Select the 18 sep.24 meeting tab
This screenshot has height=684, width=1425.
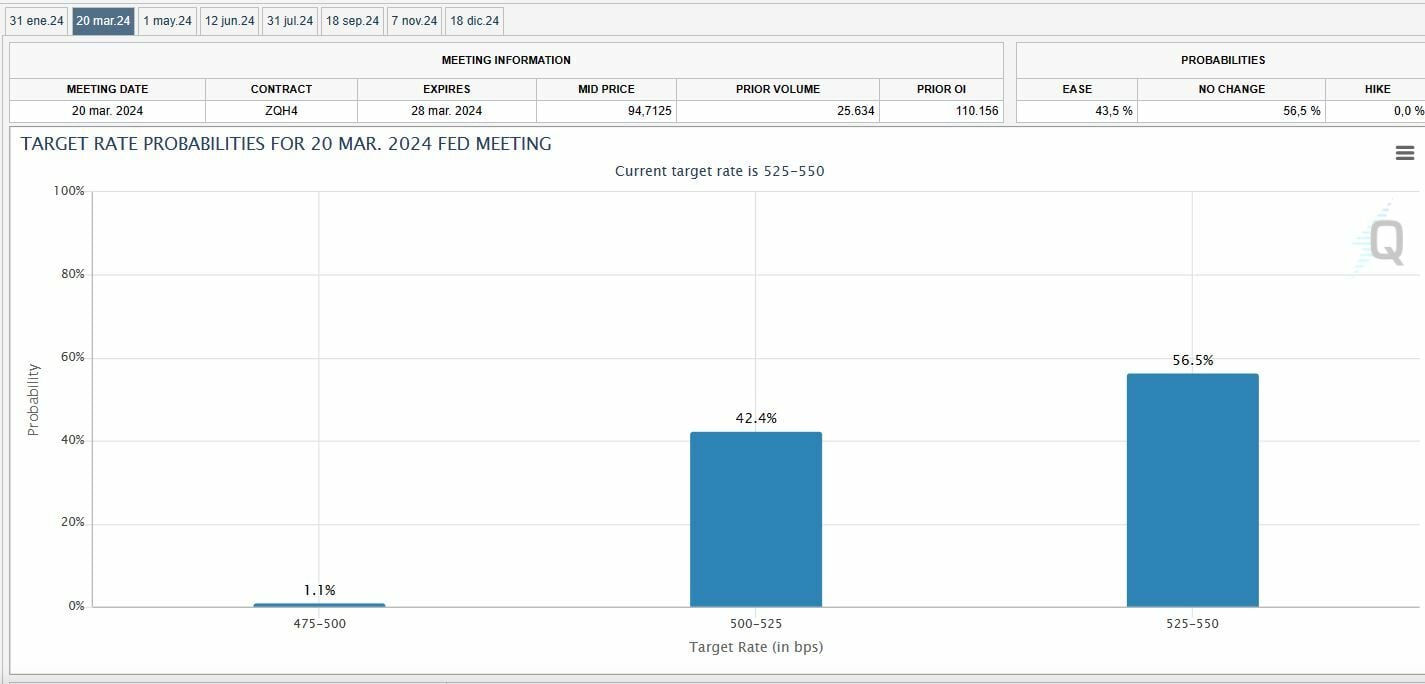[352, 20]
